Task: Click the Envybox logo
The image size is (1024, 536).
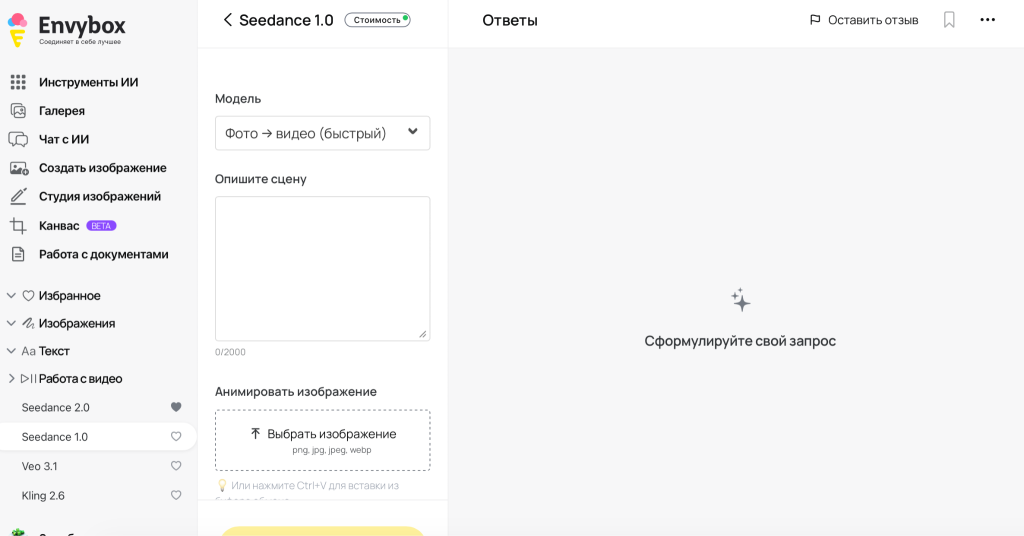Action: coord(66,29)
